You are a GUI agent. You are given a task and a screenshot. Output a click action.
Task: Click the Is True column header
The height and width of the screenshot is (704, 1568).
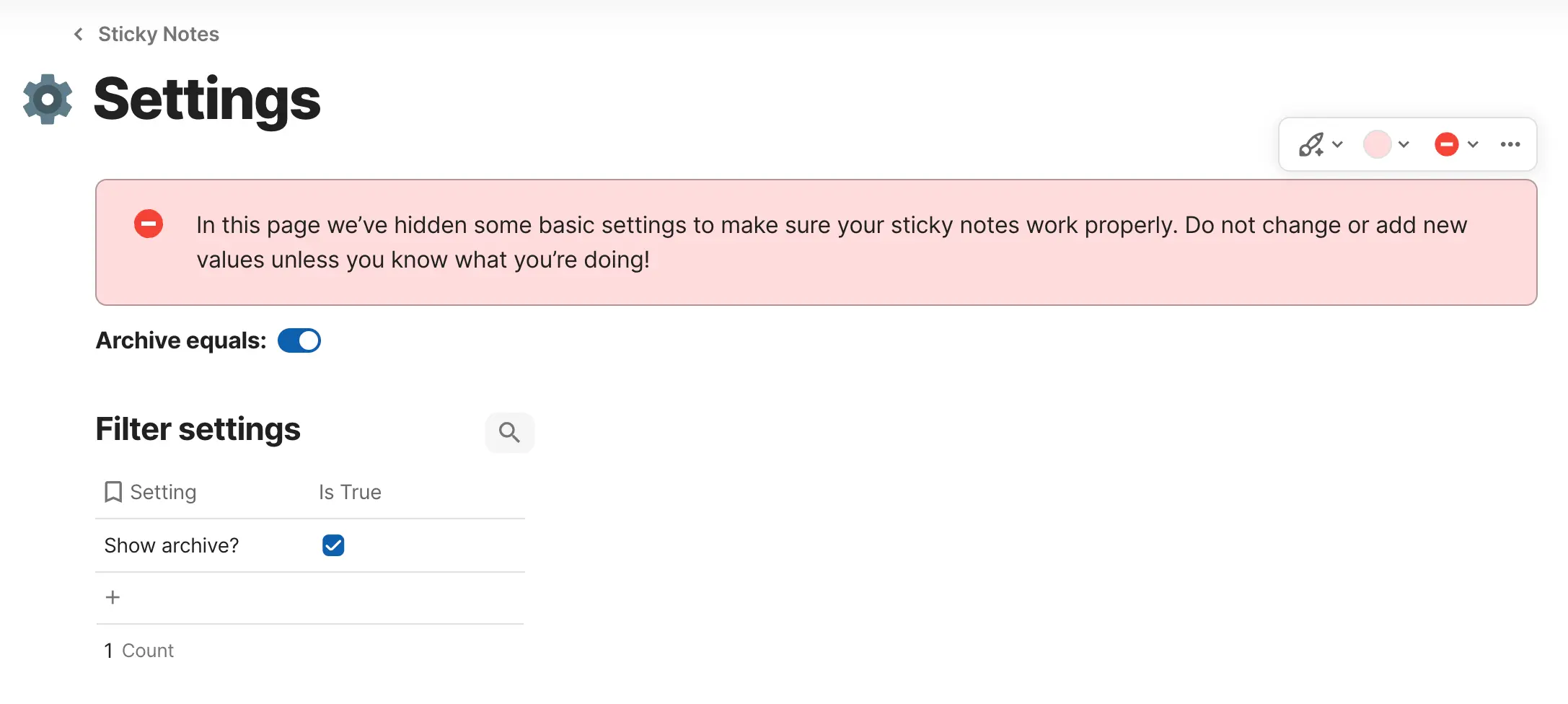click(x=350, y=492)
